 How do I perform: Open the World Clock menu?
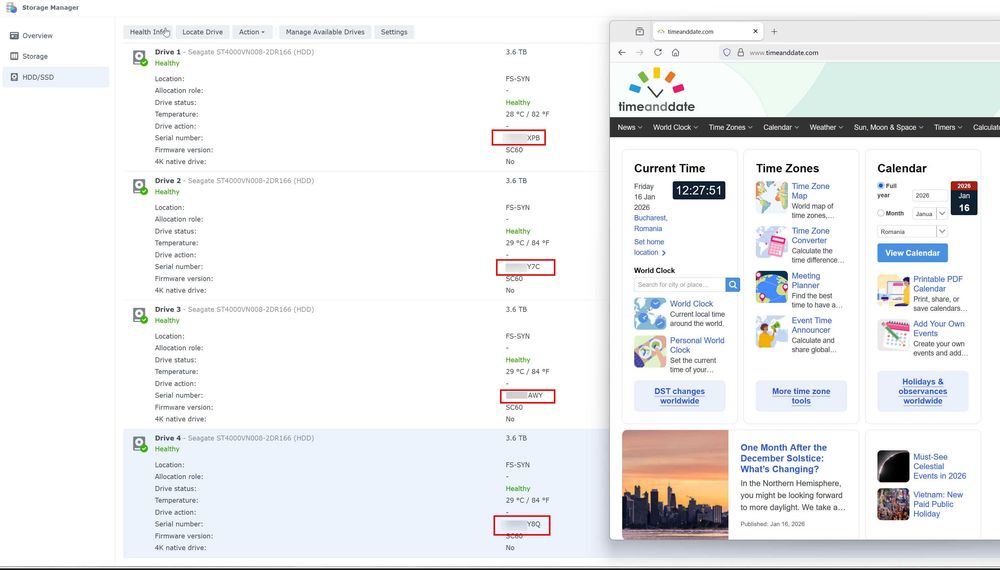tap(675, 128)
